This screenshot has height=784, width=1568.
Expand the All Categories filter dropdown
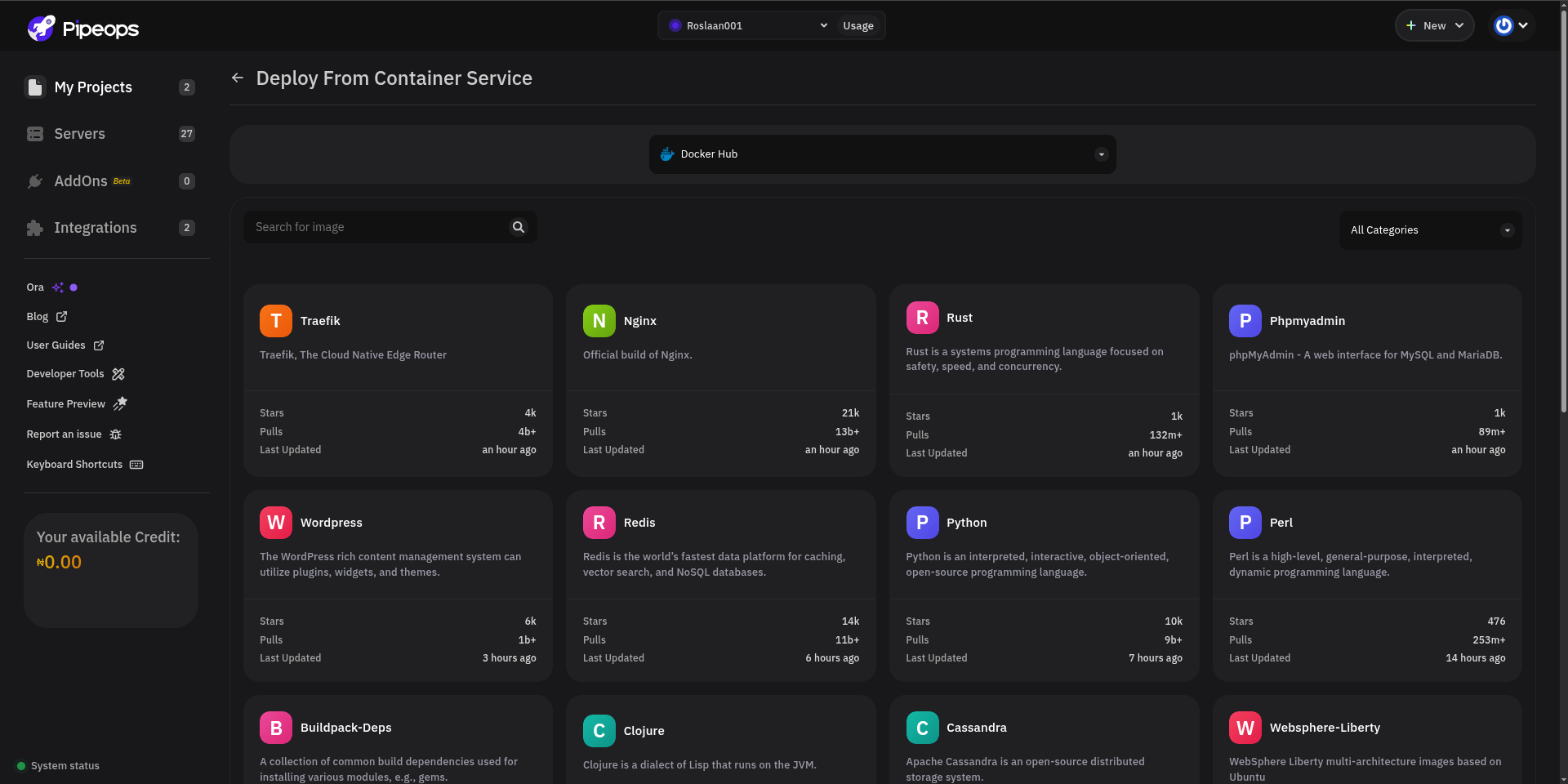[1431, 230]
